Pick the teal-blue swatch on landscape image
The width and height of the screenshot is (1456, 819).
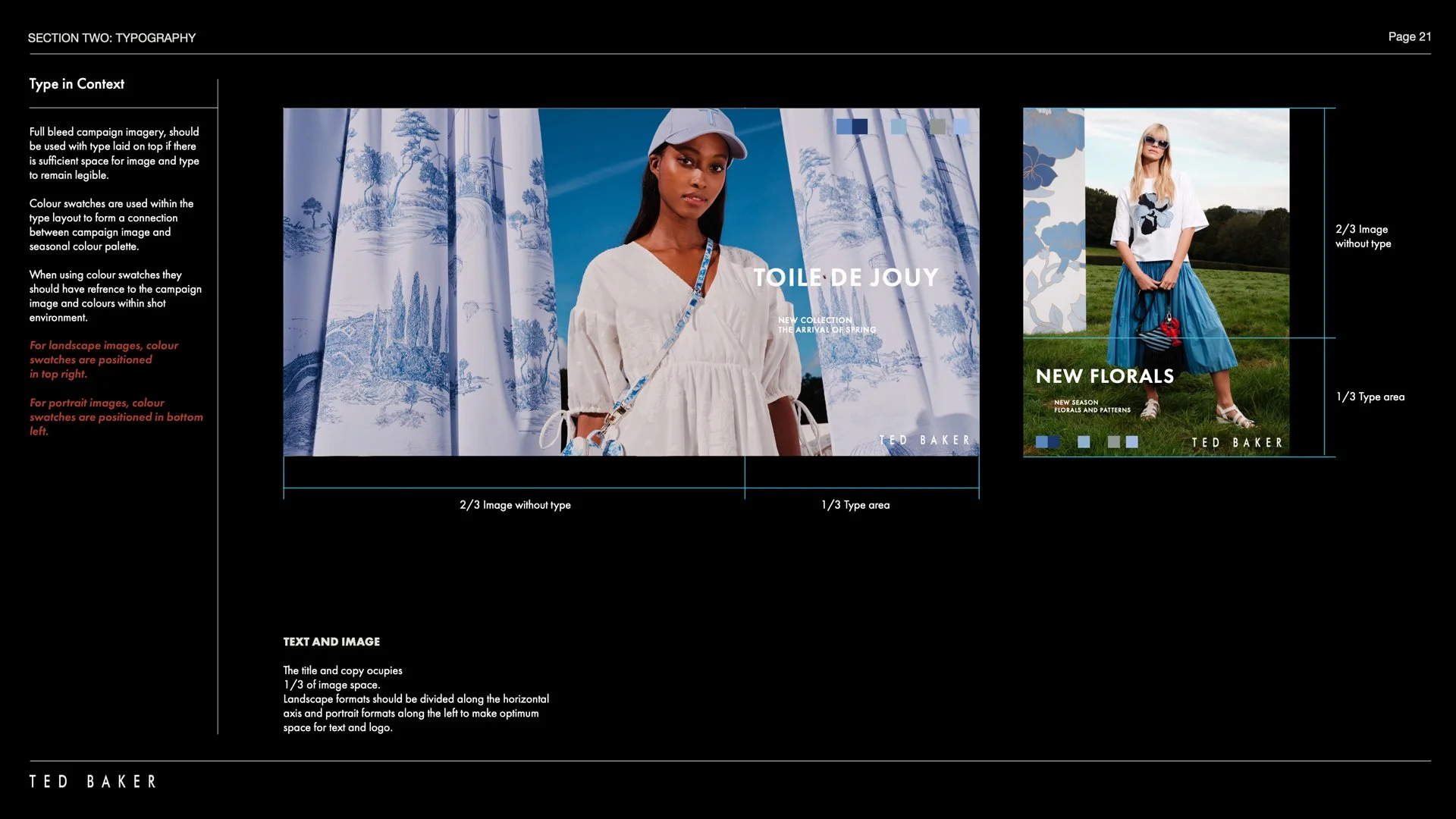pyautogui.click(x=899, y=127)
